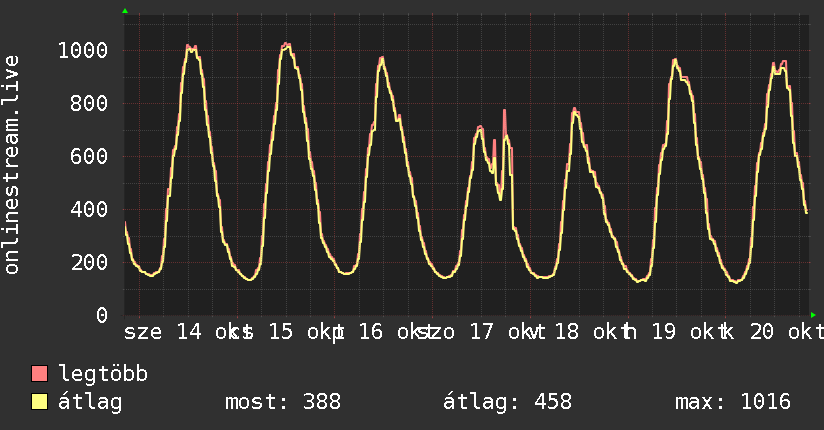
Task: Click the 600 y-axis label
Action: (89, 157)
